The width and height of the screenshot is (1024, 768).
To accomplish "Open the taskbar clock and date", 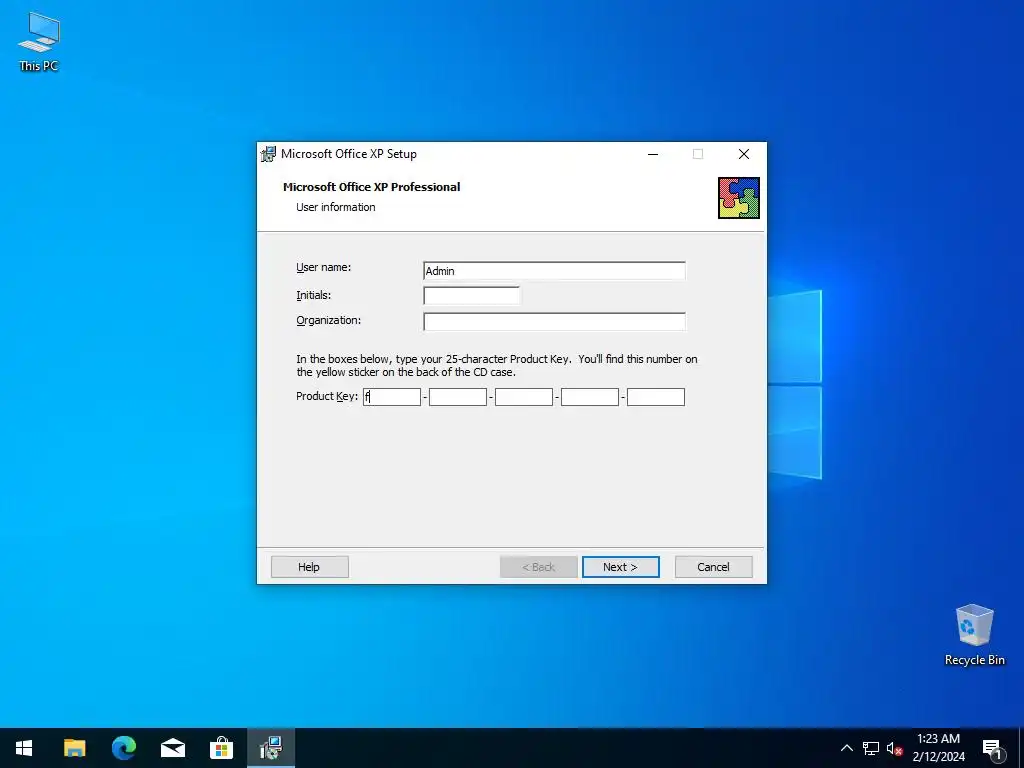I will [x=938, y=748].
